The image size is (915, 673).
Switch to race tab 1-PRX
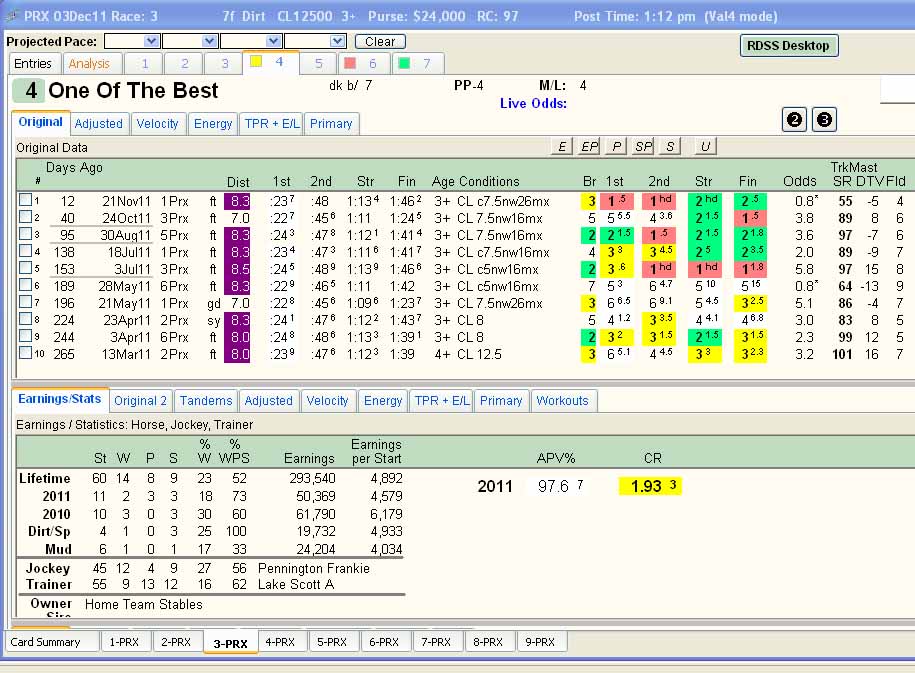tap(124, 642)
